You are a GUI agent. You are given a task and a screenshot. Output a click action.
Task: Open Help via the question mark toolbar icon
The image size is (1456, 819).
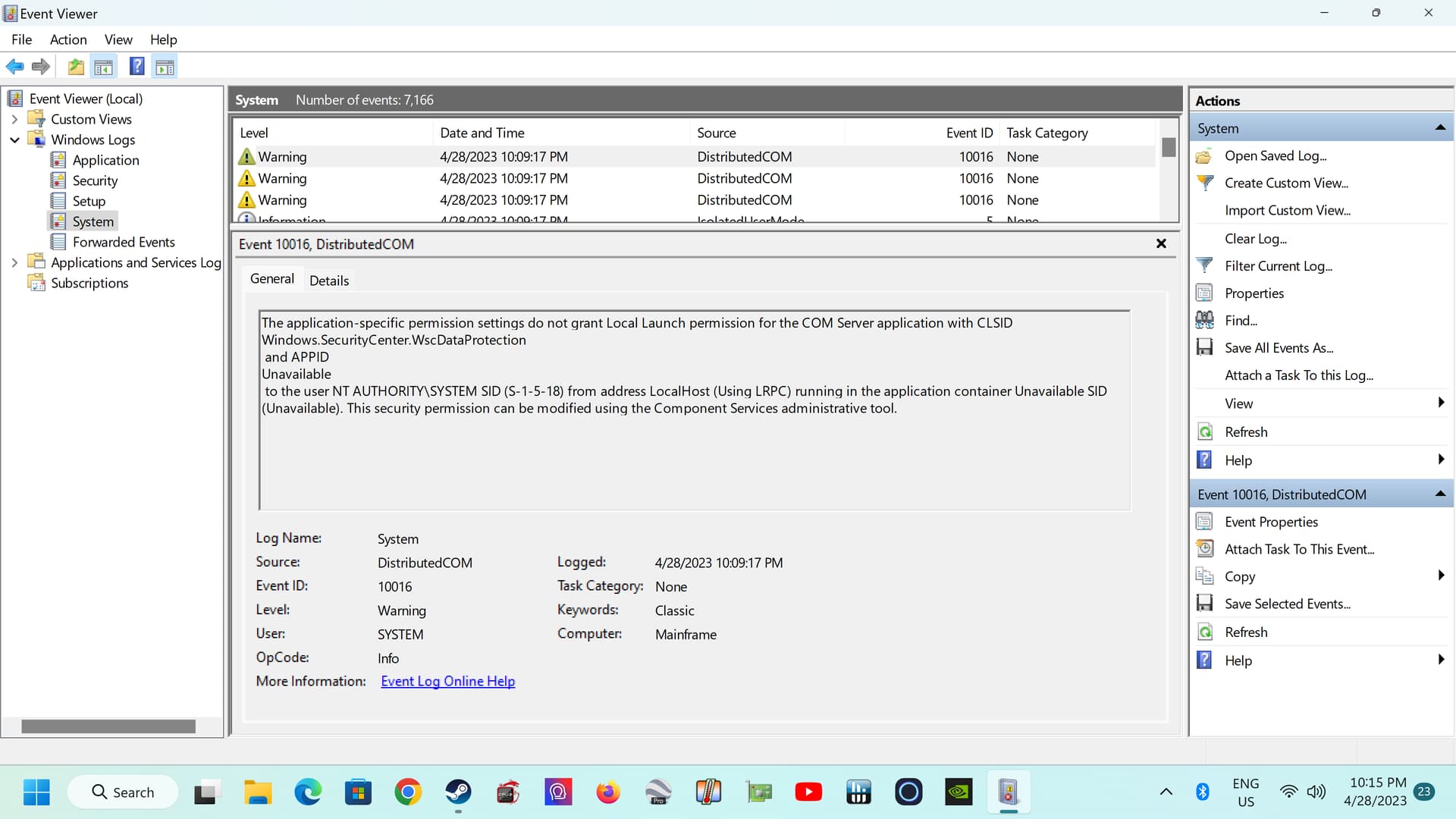pos(136,67)
